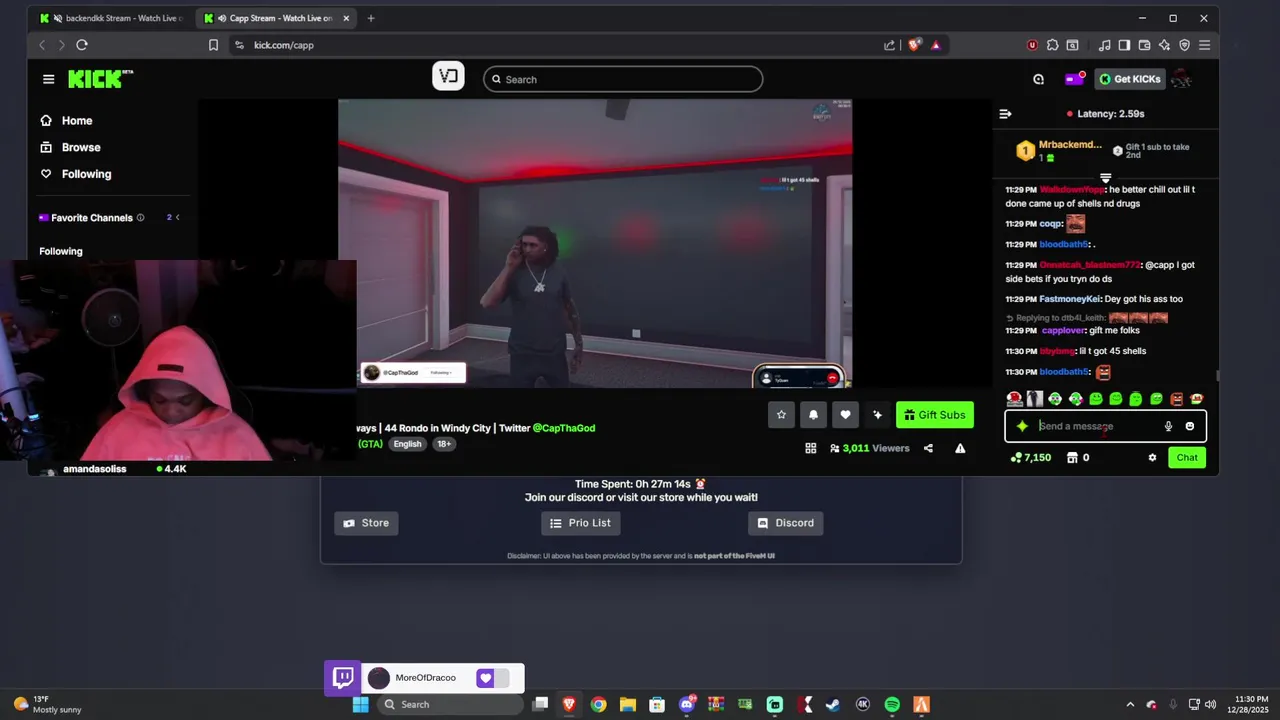This screenshot has height=720, width=1280.
Task: Toggle the MoreOfDracoo heart follow switch
Action: click(x=493, y=678)
